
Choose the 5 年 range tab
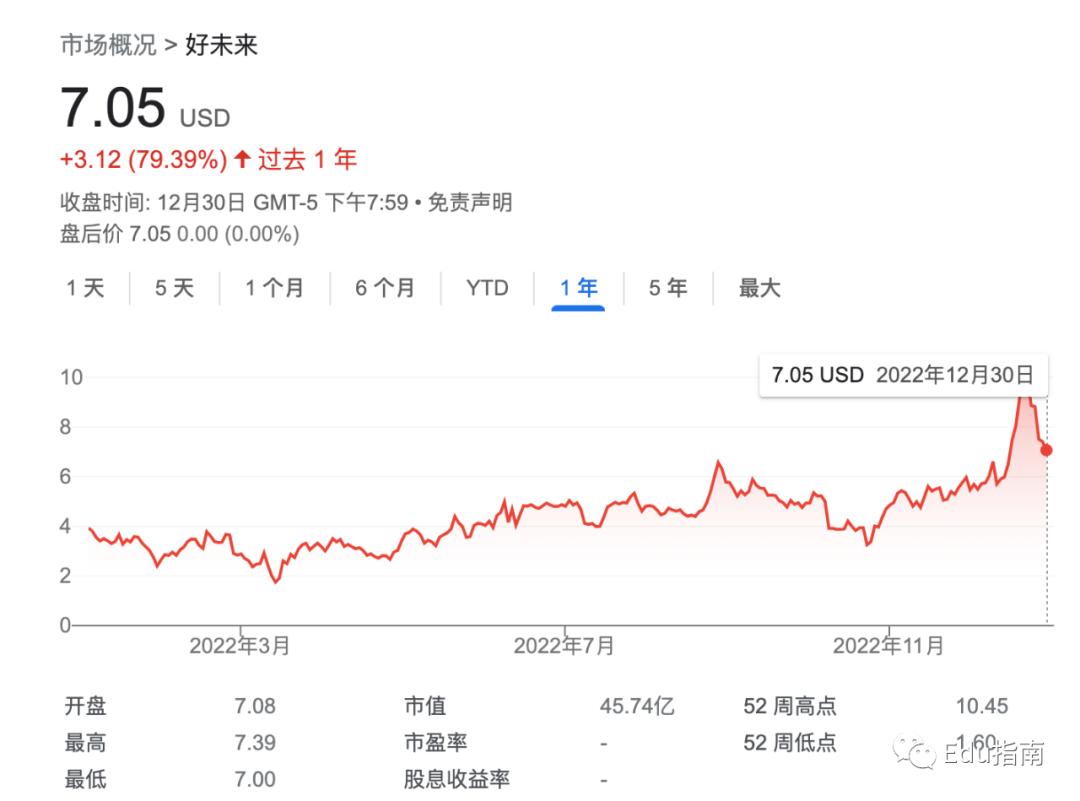(668, 288)
